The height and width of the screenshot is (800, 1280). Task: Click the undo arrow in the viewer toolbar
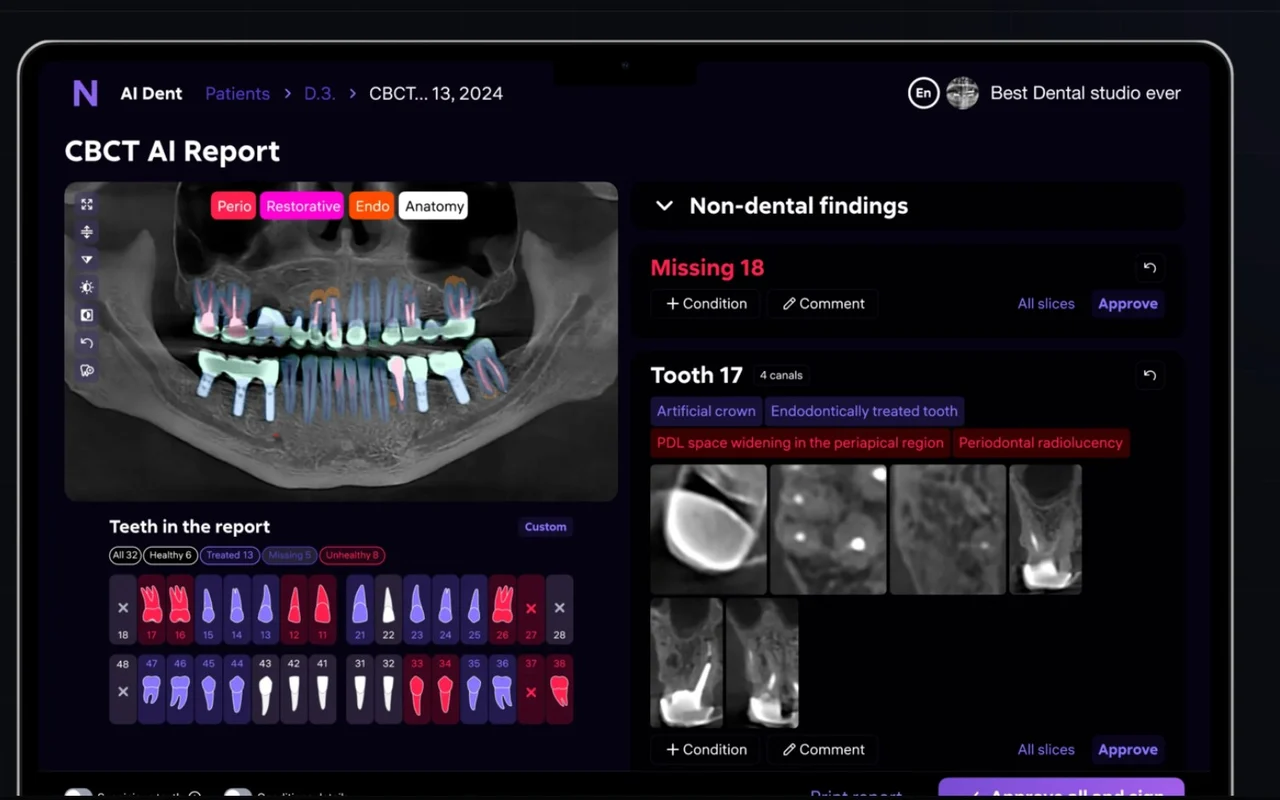click(87, 343)
